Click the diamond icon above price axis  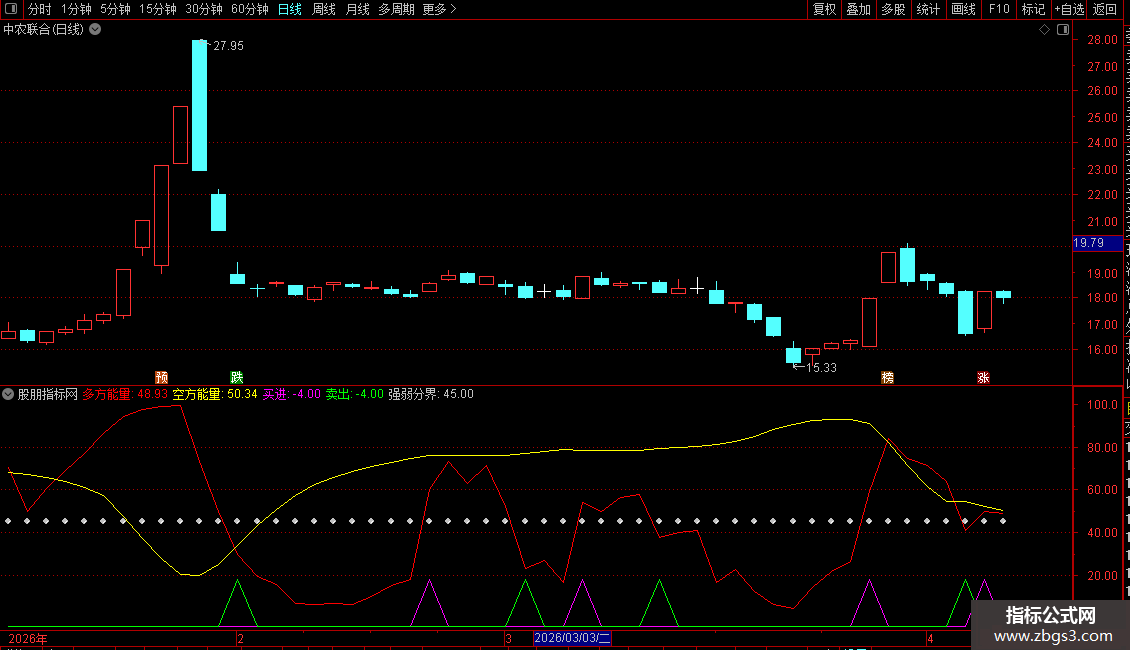click(1044, 30)
